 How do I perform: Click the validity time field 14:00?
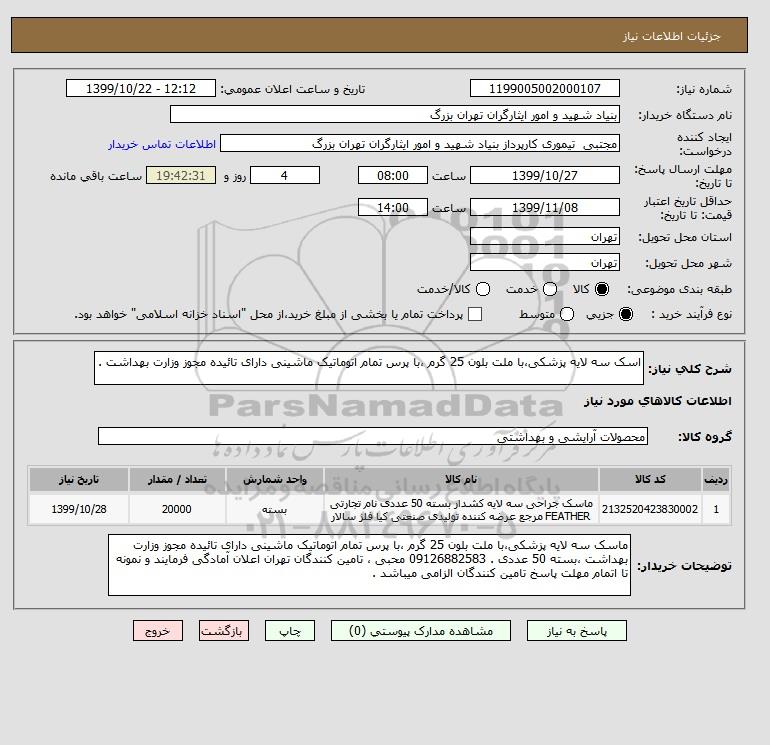(x=393, y=207)
